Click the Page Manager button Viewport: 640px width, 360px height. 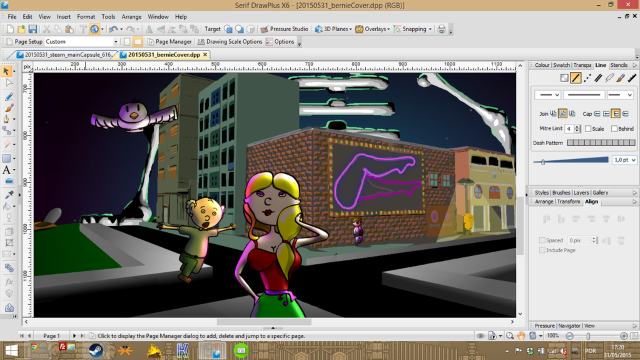(x=169, y=42)
